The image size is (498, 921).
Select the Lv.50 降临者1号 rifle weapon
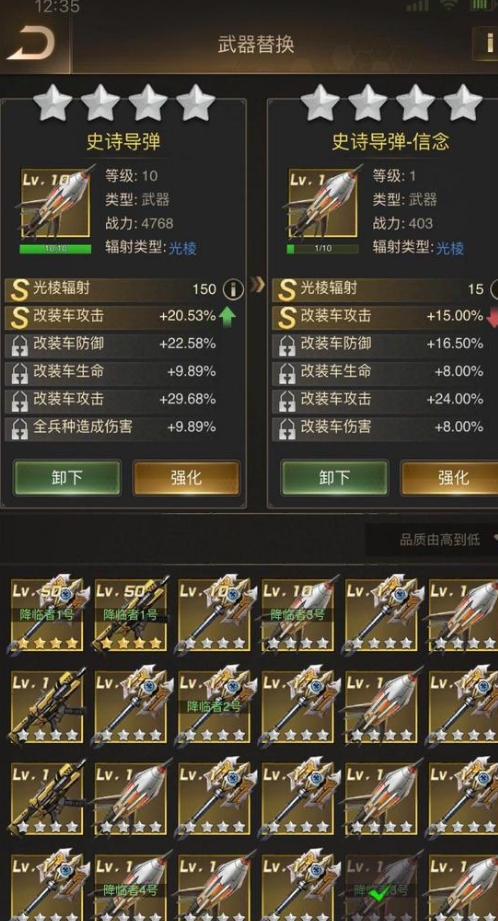(x=130, y=615)
